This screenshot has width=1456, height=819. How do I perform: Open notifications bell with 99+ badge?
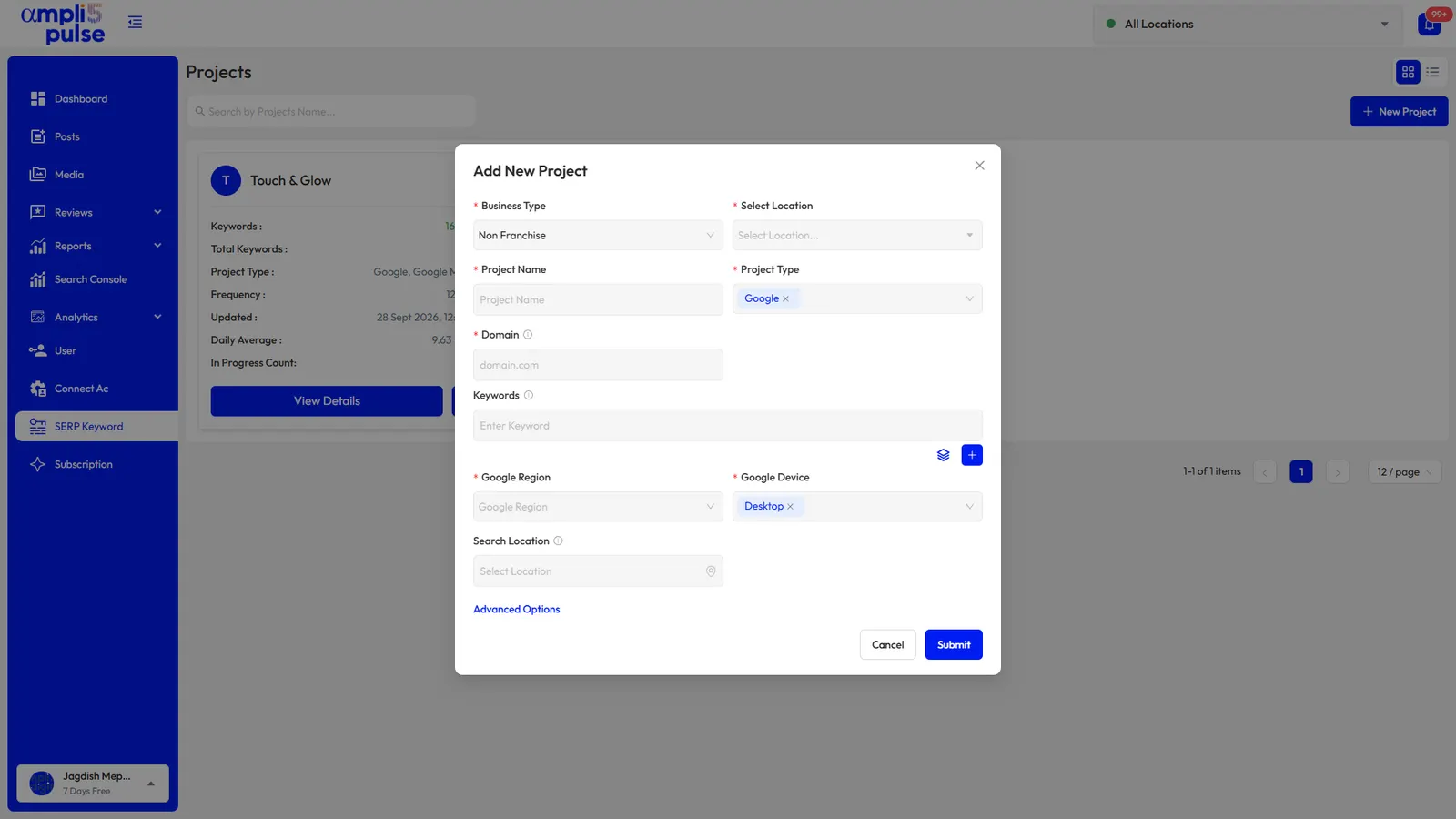(x=1430, y=24)
